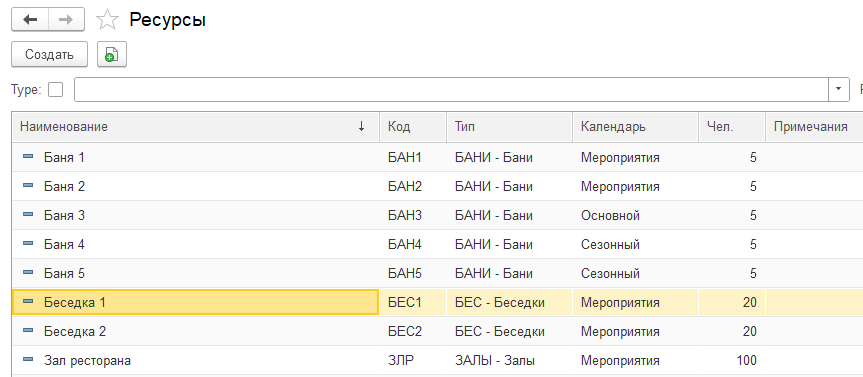Image resolution: width=863 pixels, height=377 pixels.
Task: Go back with the left arrow button
Action: [x=30, y=20]
